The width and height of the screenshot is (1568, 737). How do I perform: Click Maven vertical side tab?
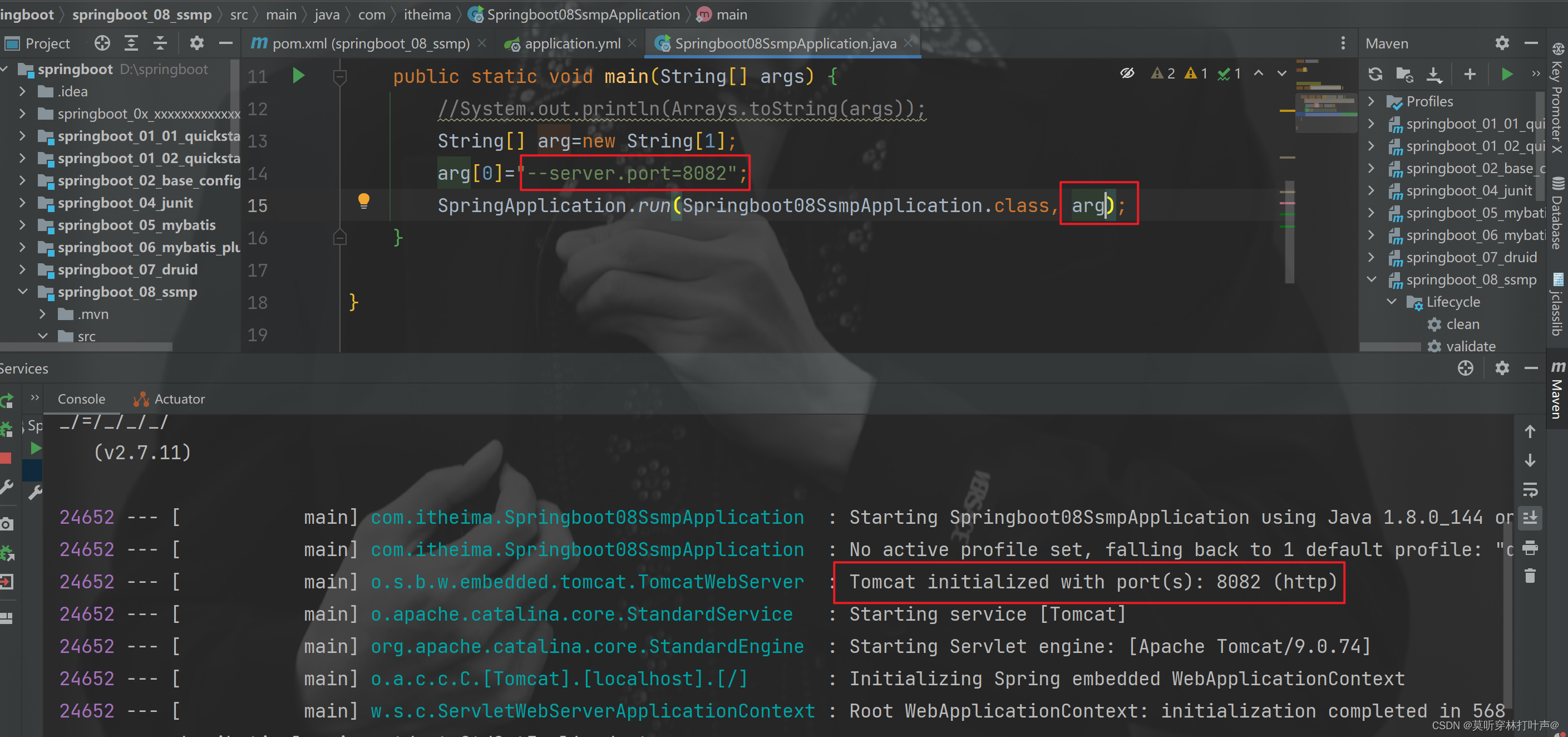coord(1557,390)
